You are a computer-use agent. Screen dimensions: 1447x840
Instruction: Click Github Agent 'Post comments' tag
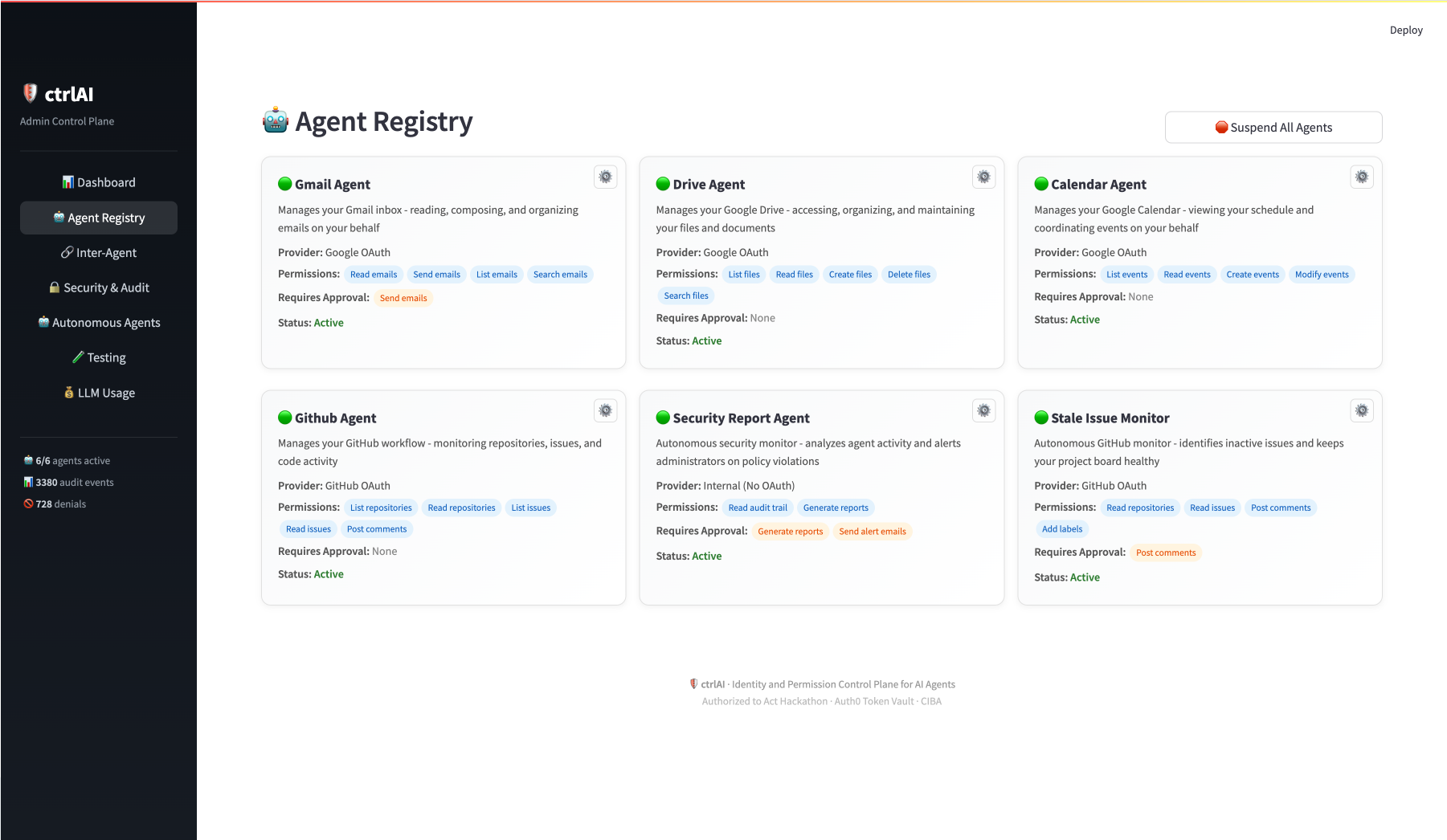click(x=377, y=529)
